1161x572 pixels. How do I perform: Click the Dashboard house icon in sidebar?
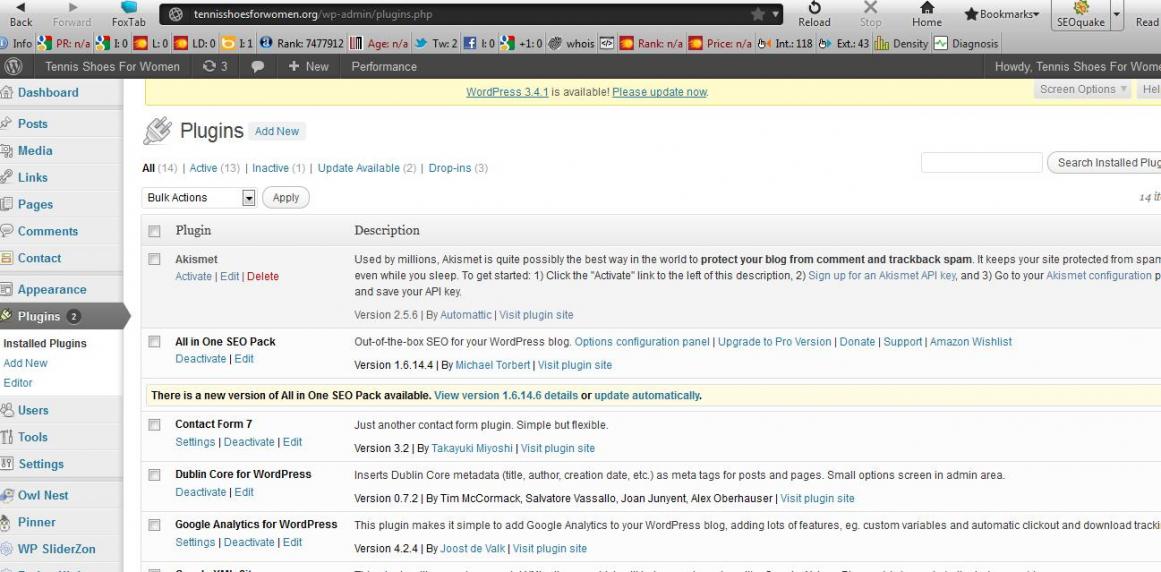(x=7, y=92)
